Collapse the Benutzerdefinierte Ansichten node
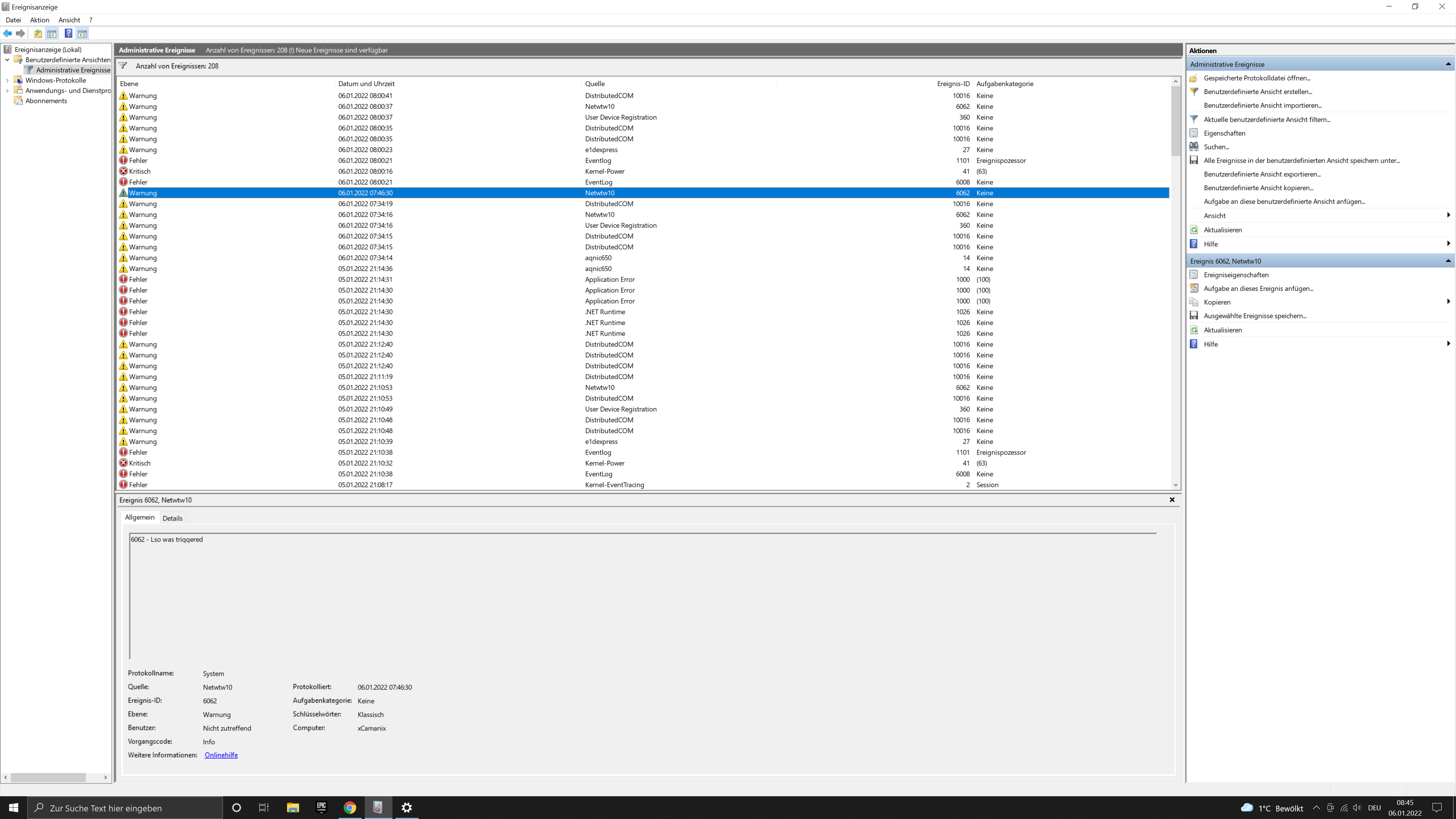Image resolution: width=1456 pixels, height=819 pixels. tap(7, 60)
